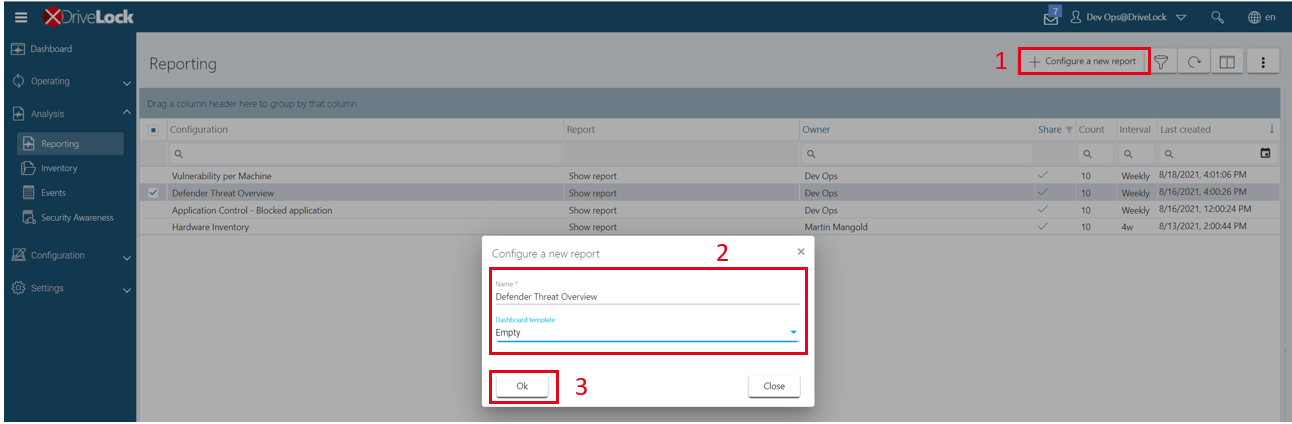Click the Settings gear icon in the sidebar

pos(19,288)
